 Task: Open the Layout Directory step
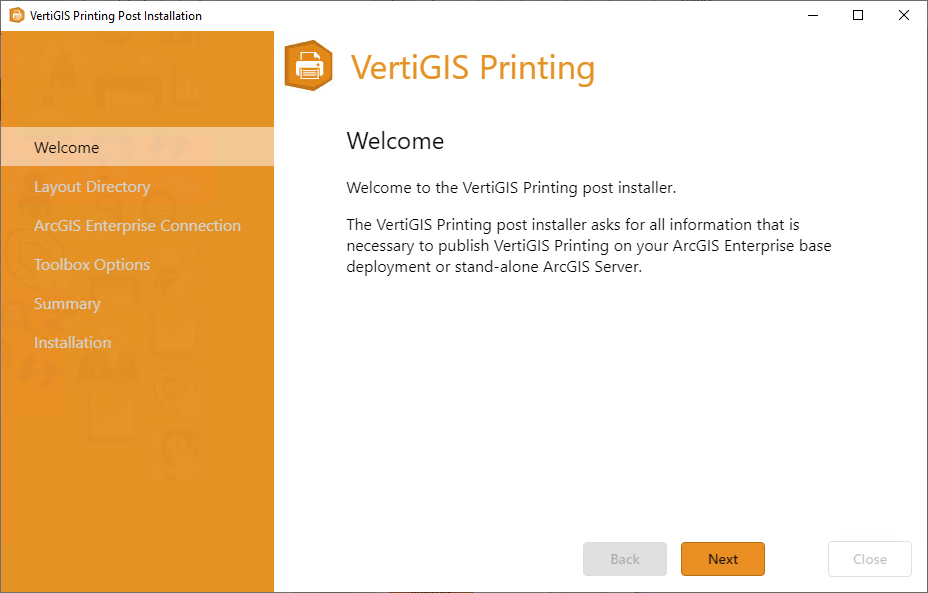pos(92,186)
